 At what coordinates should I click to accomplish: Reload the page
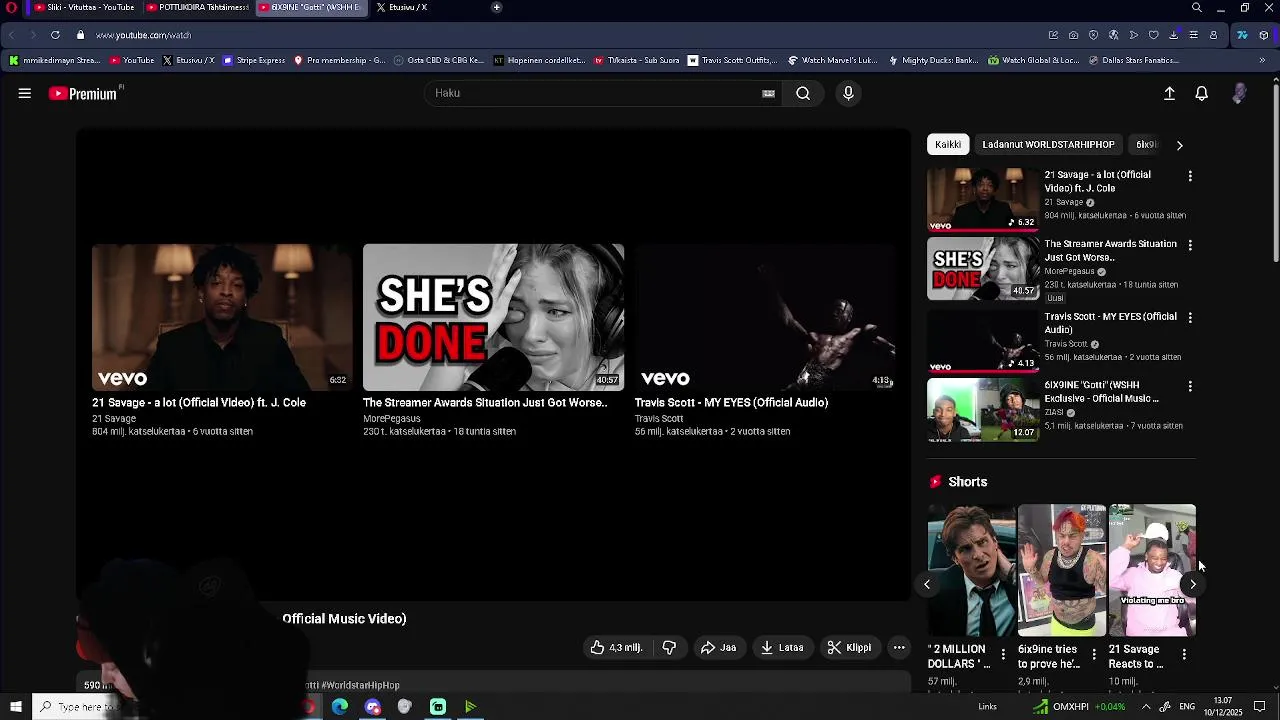55,35
